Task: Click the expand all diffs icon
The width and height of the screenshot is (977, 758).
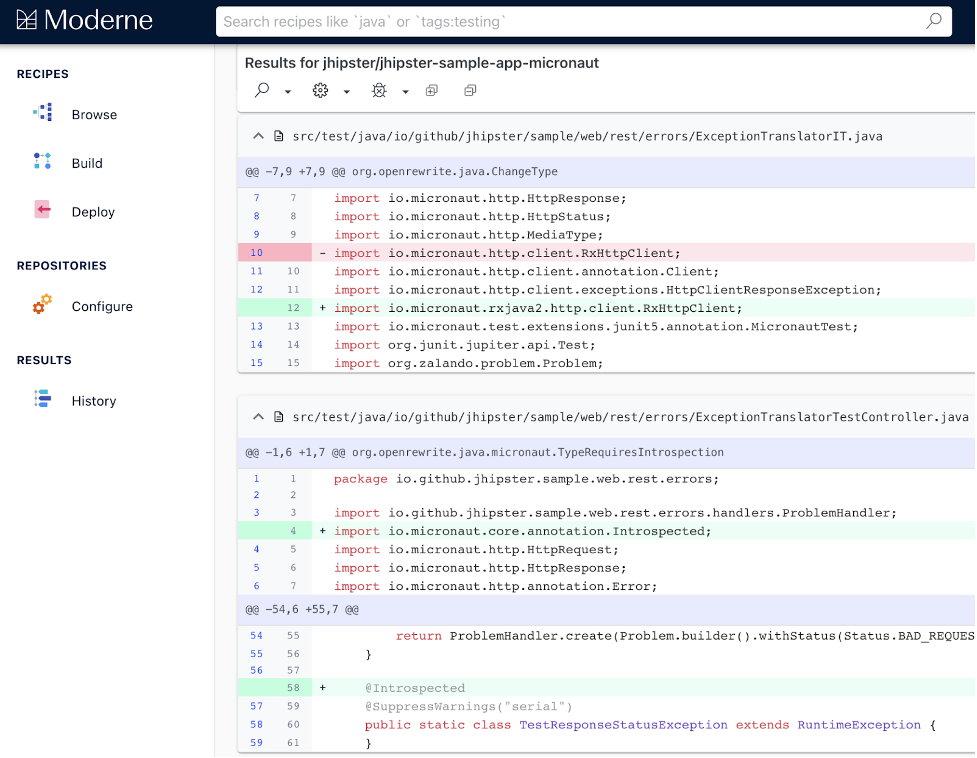Action: [x=431, y=90]
